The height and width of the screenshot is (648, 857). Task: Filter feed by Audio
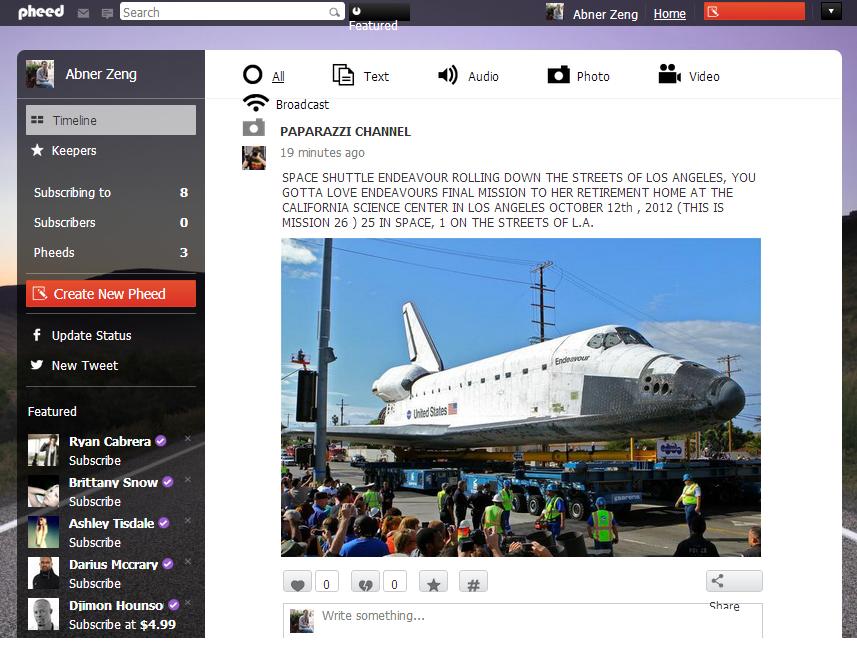468,75
